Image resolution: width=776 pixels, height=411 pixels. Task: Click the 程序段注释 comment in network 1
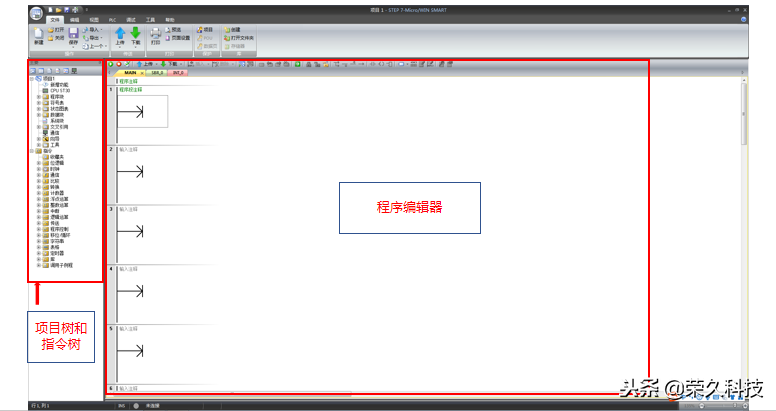131,90
